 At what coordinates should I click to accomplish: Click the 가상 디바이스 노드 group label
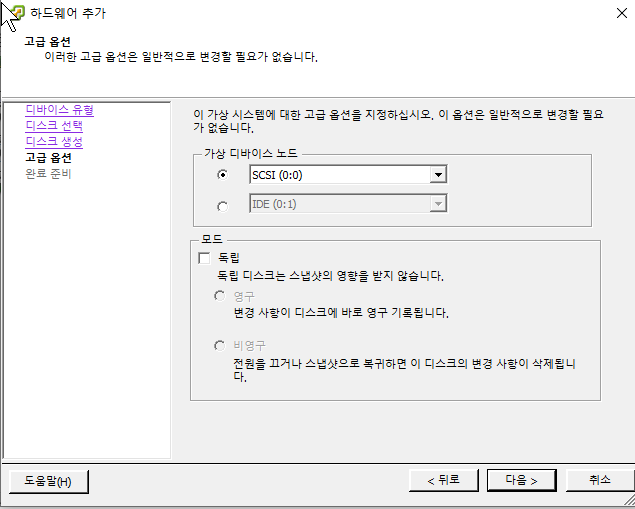tap(251, 153)
